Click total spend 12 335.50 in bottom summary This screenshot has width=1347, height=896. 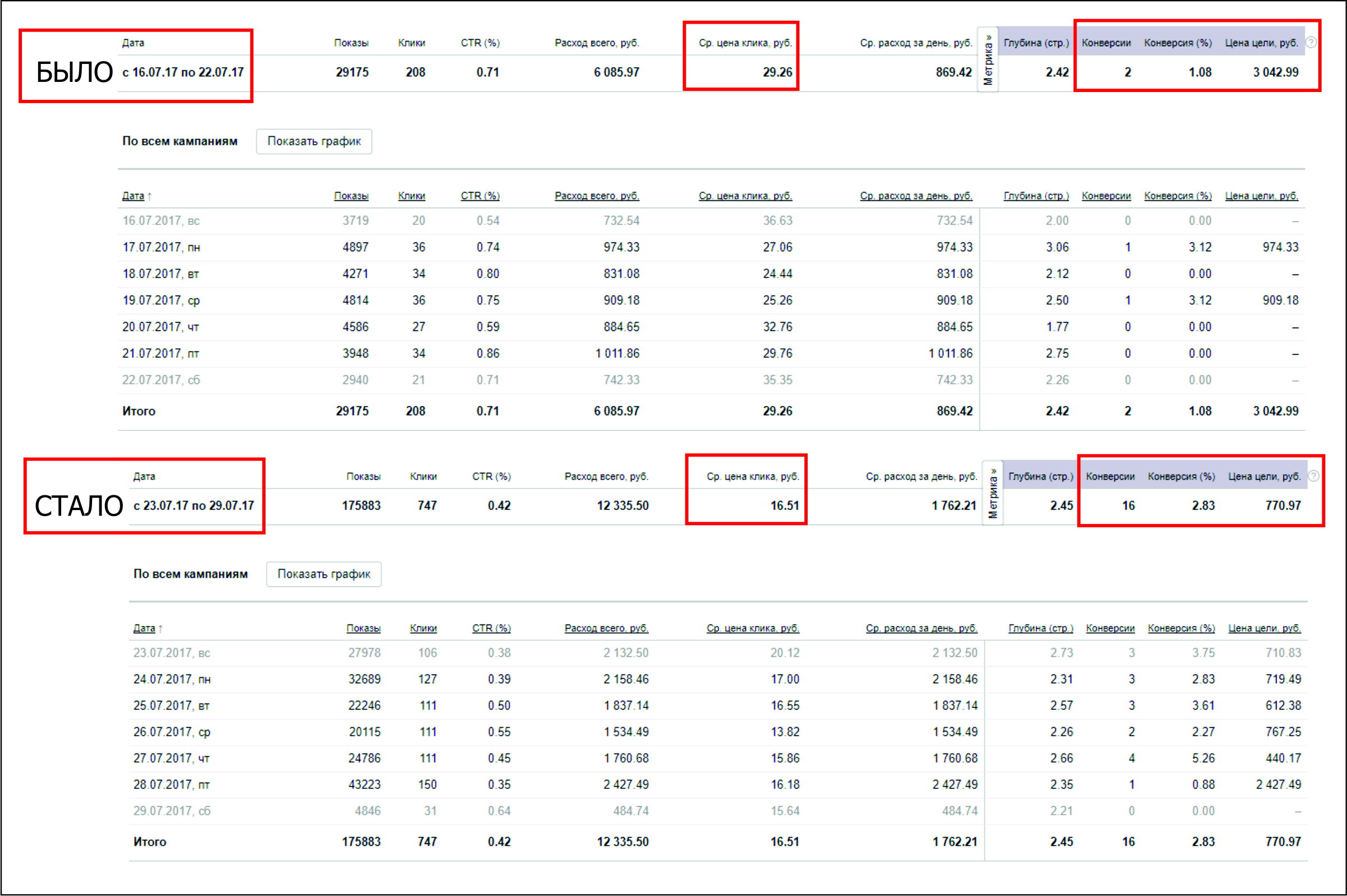(623, 506)
